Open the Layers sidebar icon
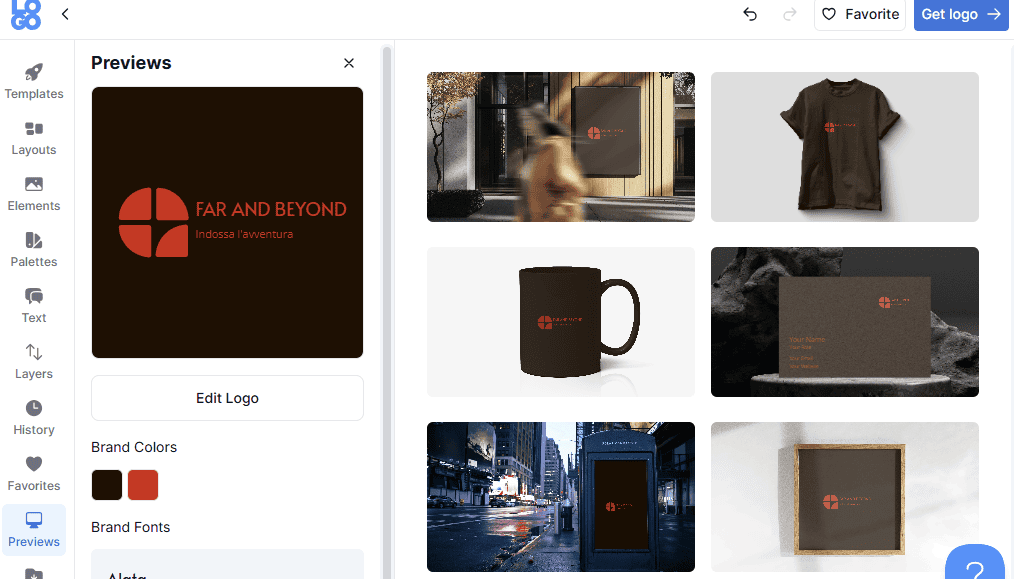The image size is (1014, 579). click(x=34, y=353)
